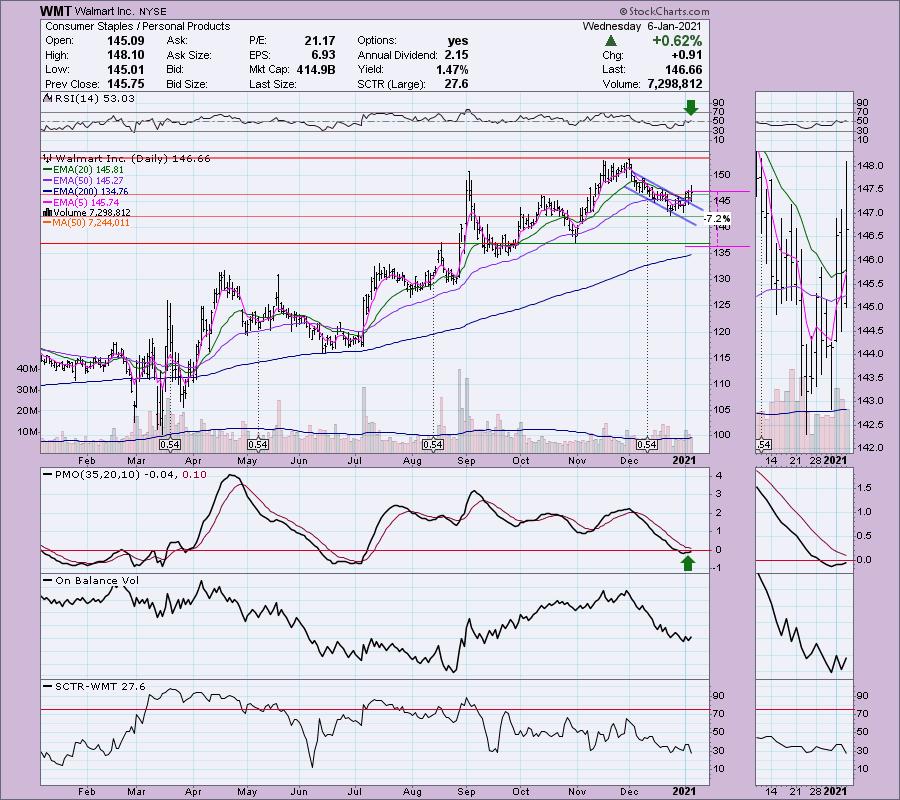Click the Options value yes
Viewport: 900px width, 800px height.
pyautogui.click(x=457, y=41)
